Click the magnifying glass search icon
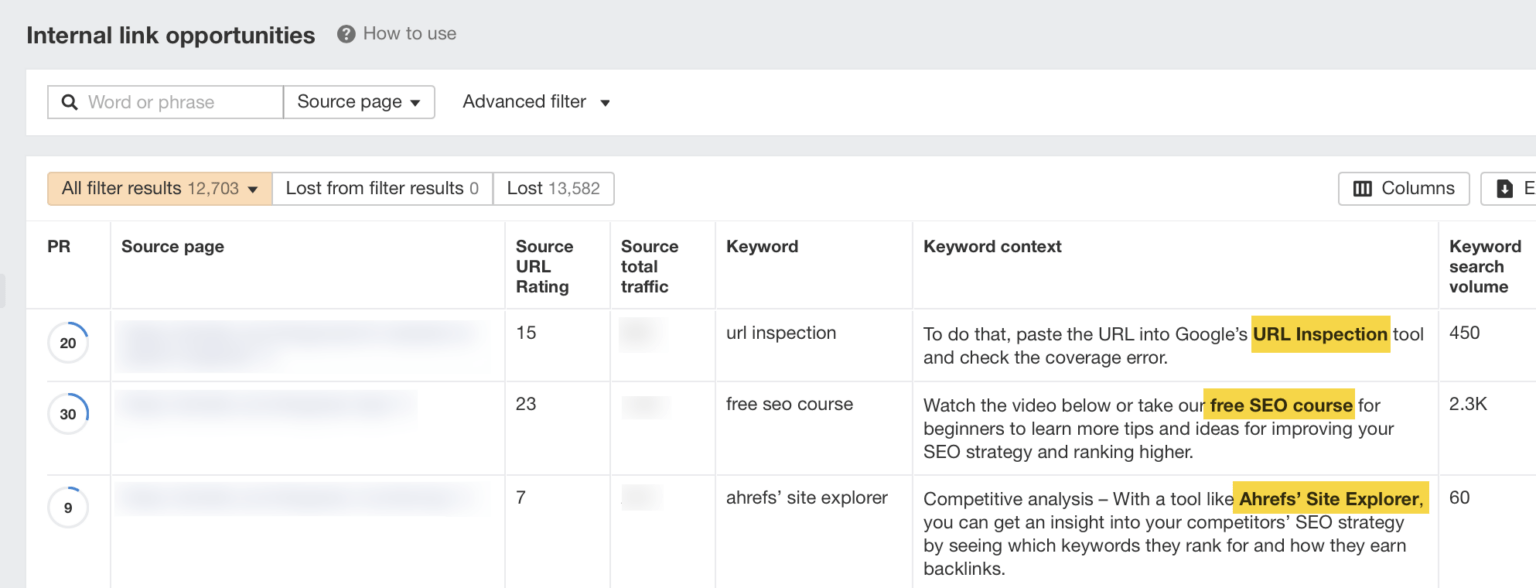The width and height of the screenshot is (1536, 588). click(x=68, y=101)
